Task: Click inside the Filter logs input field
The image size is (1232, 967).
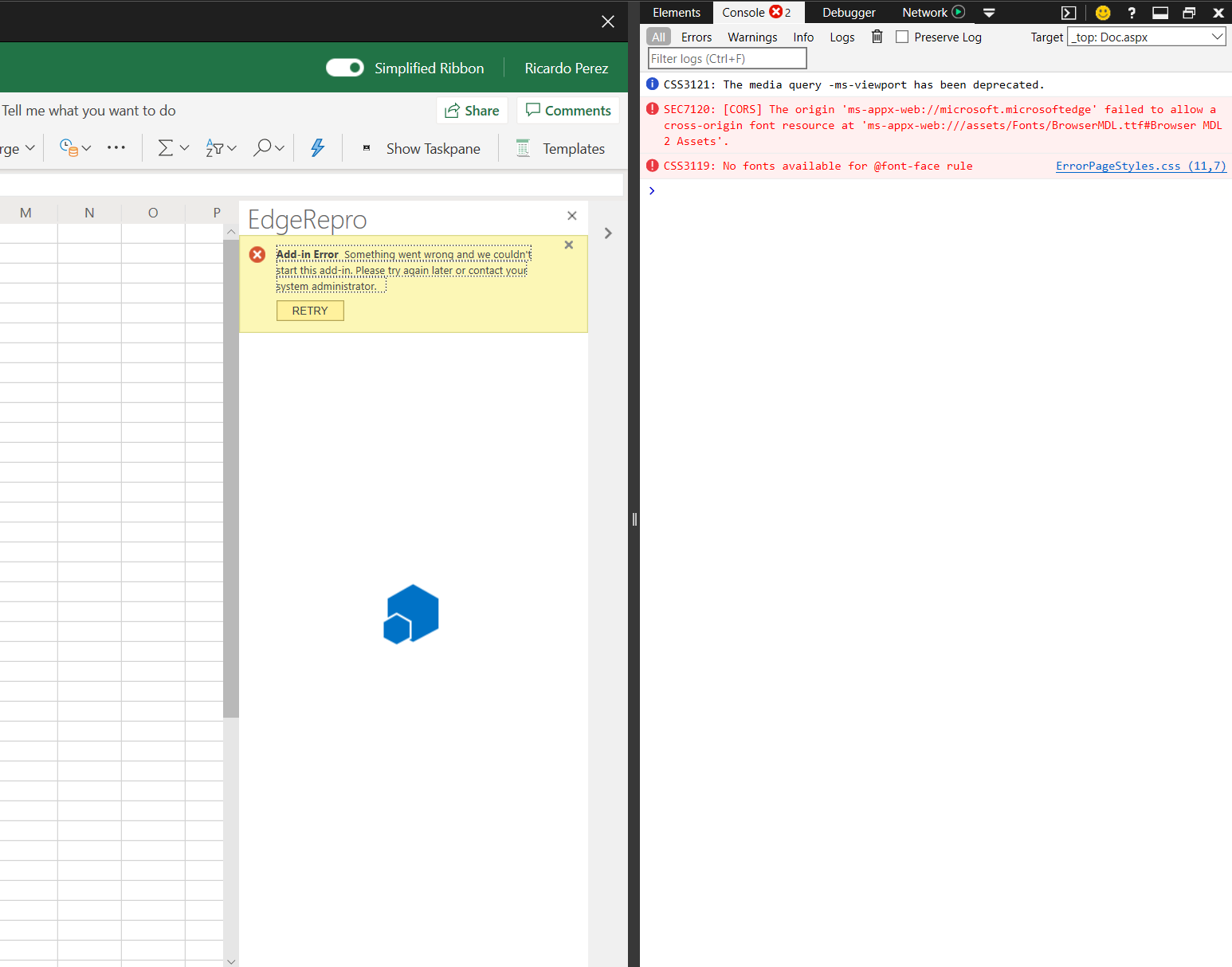Action: (x=726, y=57)
